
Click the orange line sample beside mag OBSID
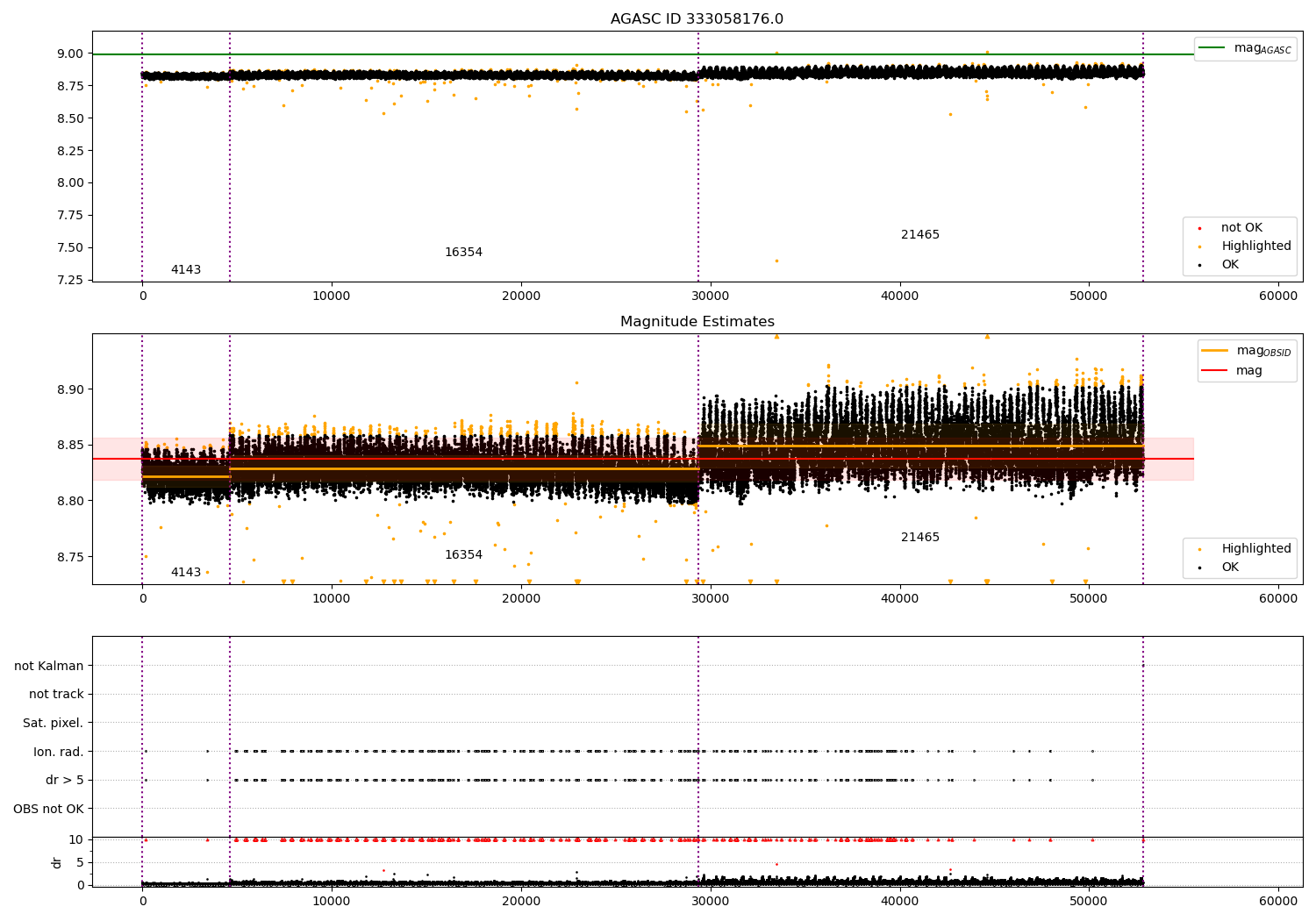1214,350
